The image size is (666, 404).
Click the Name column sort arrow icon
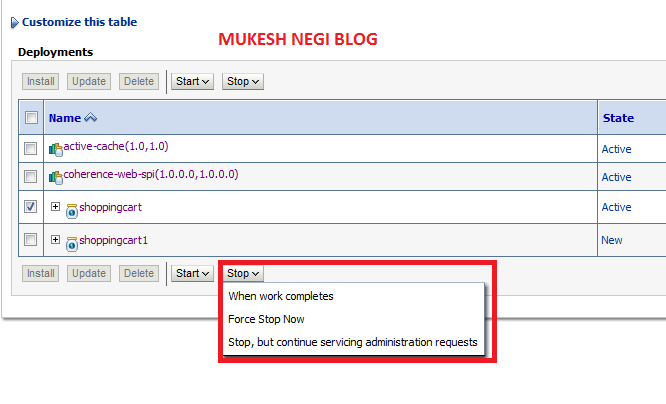90,117
